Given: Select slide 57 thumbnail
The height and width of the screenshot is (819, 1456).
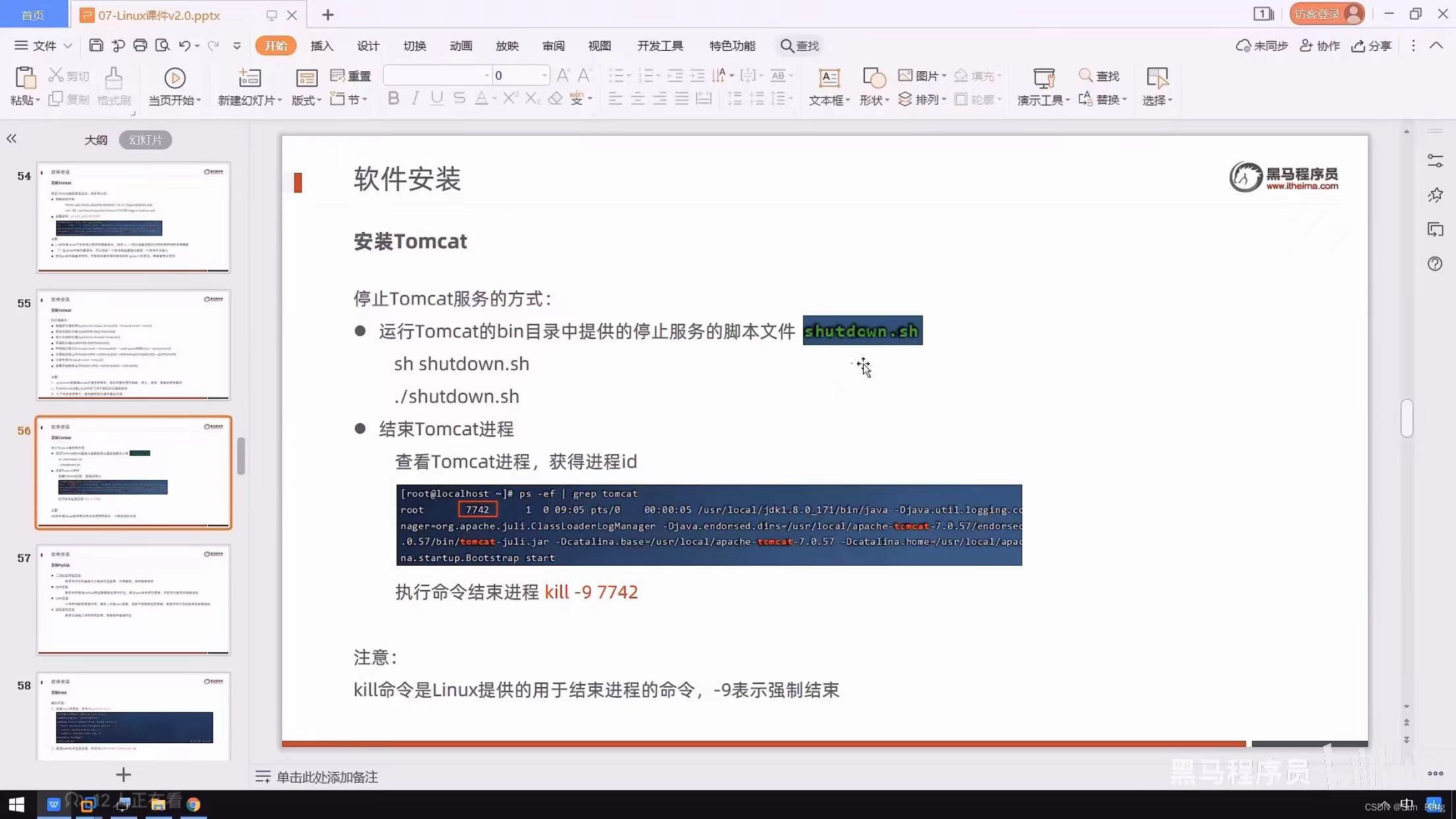Looking at the screenshot, I should click(x=133, y=599).
